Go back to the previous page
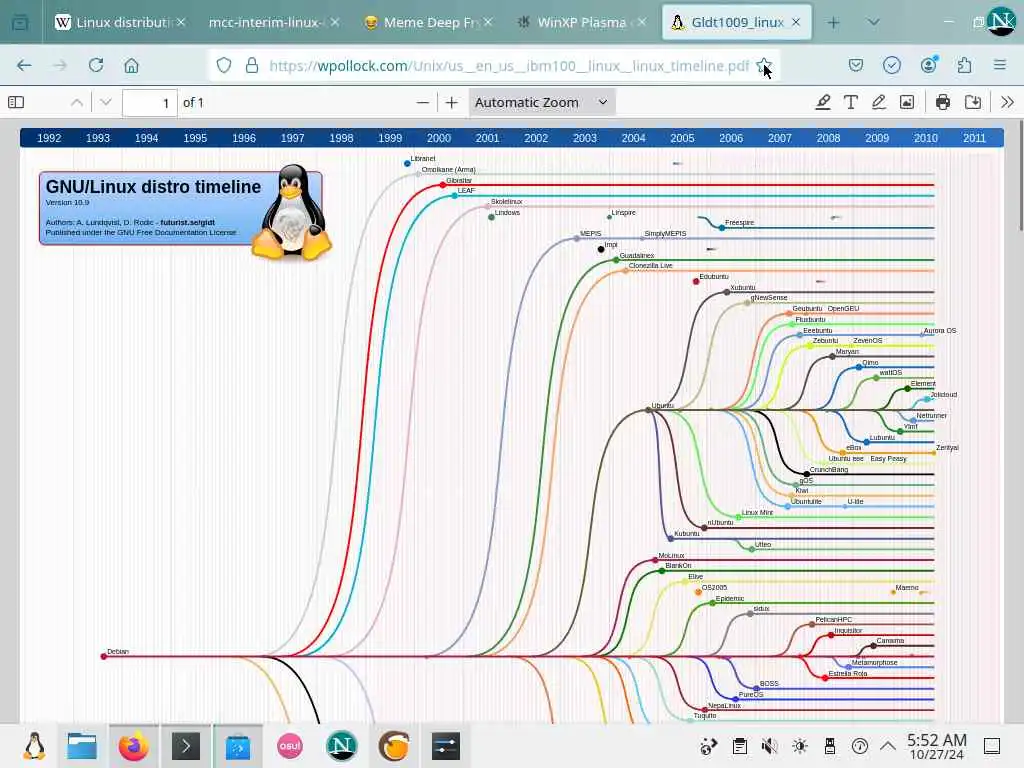 (24, 65)
